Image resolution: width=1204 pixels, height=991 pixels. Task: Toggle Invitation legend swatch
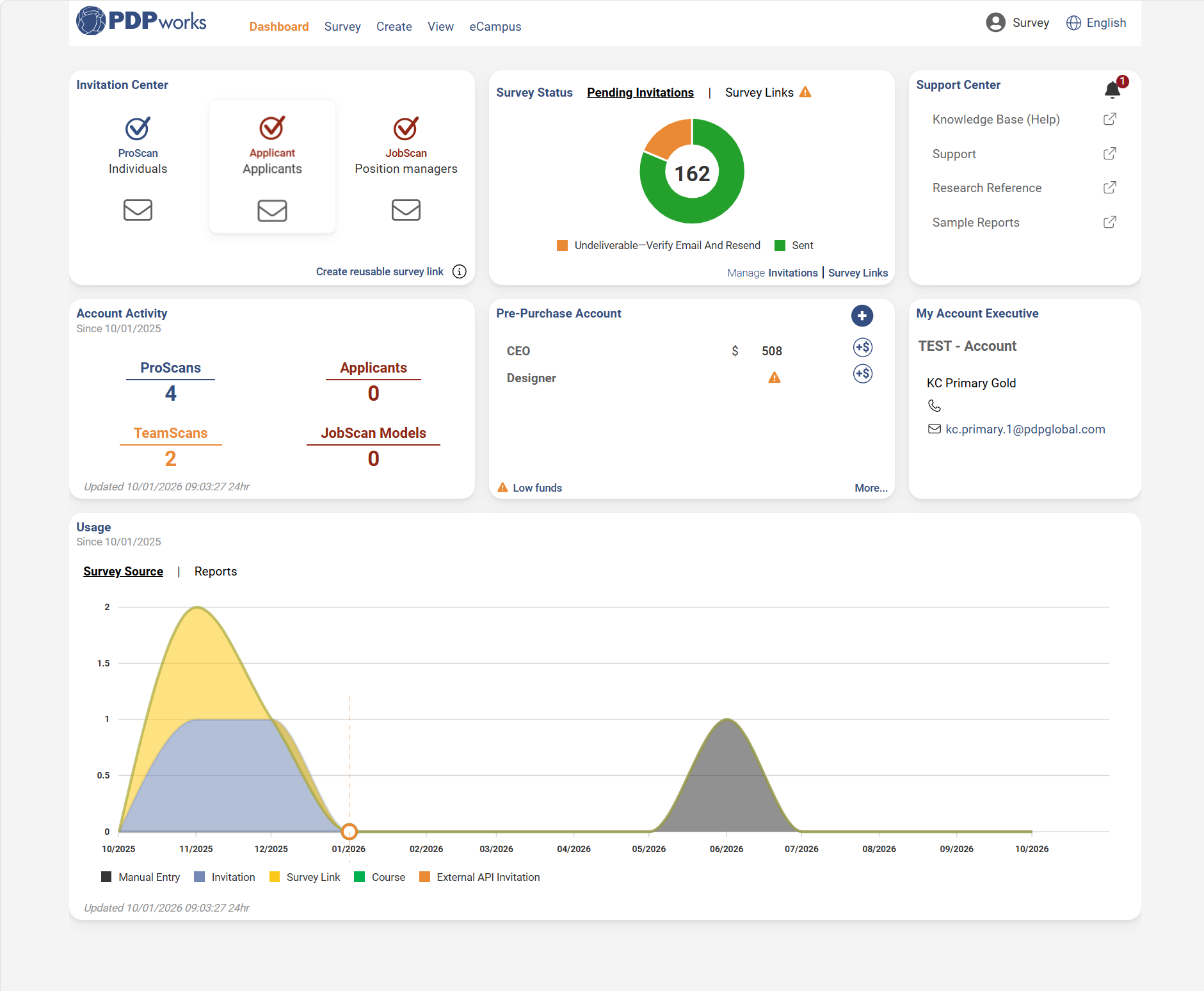200,877
